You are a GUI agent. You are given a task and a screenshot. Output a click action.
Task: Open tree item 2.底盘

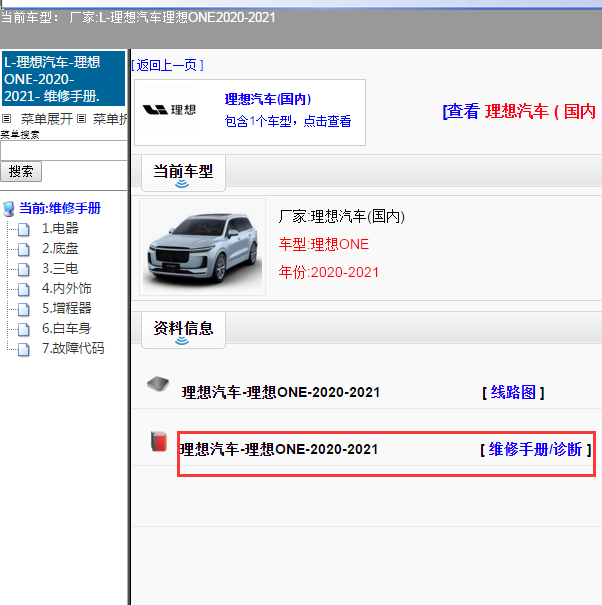(60, 248)
